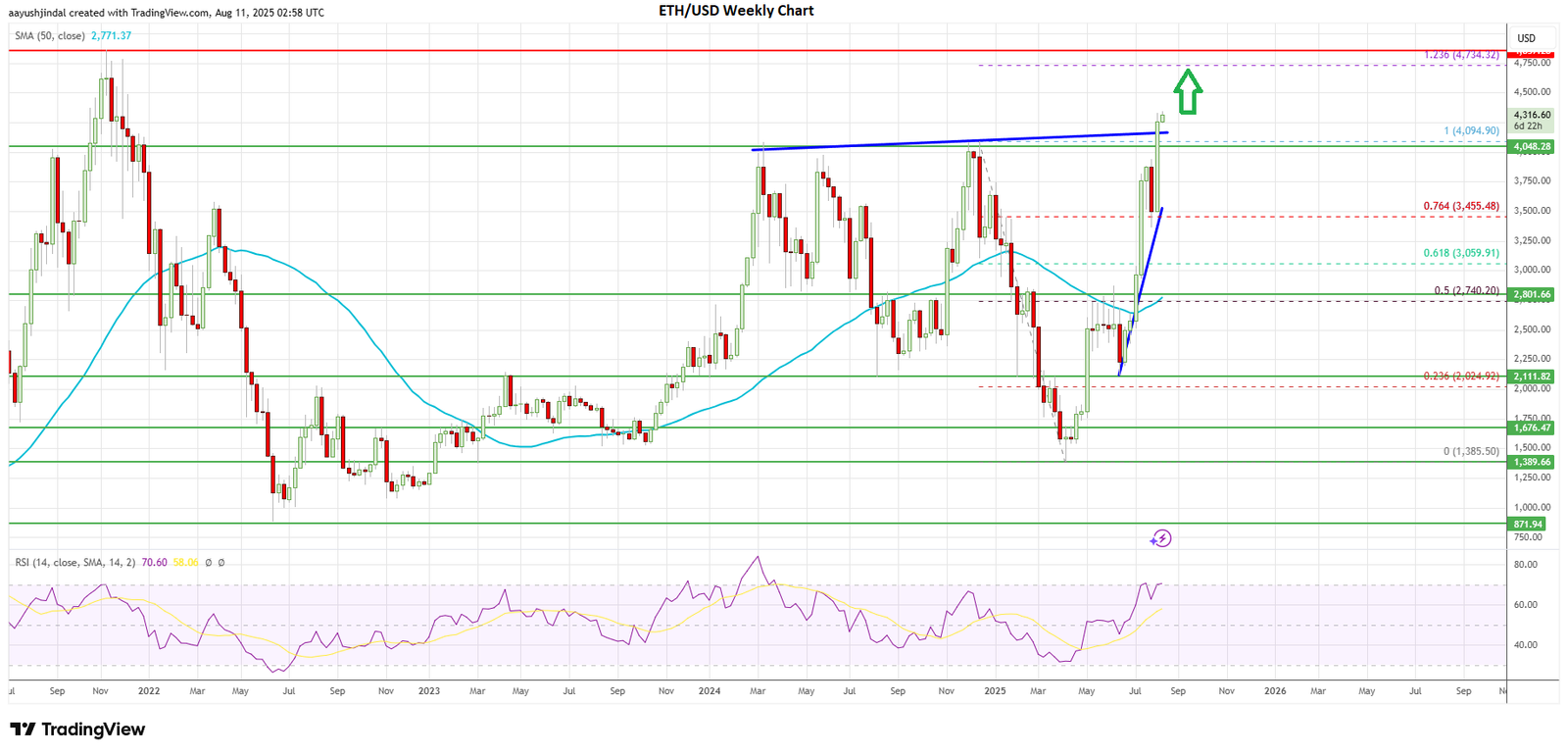
Task: Click the TradingView.com attribution text
Action: pos(165,13)
